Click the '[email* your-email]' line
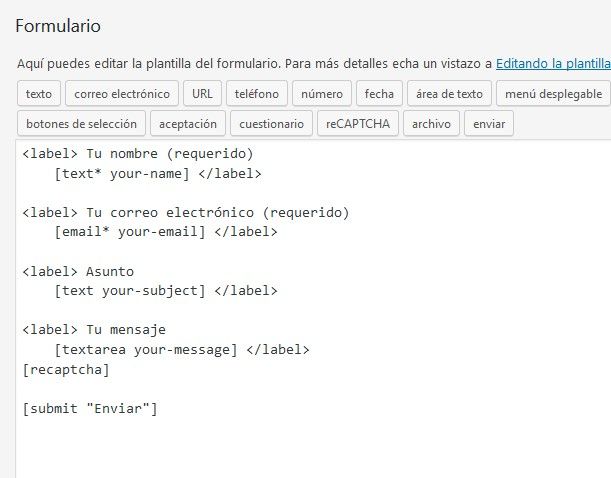611x478 pixels. click(166, 232)
